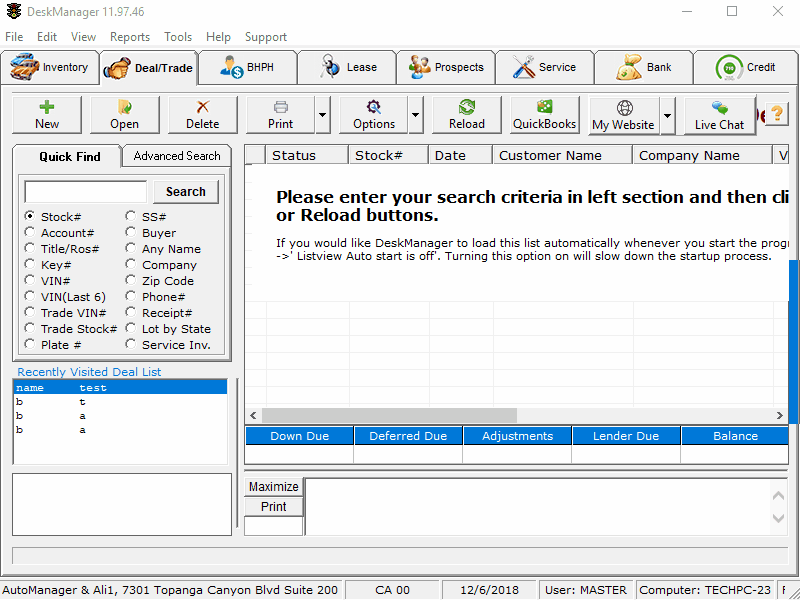Delete the selected deal
Viewport: 800px width, 600px height.
(x=203, y=115)
